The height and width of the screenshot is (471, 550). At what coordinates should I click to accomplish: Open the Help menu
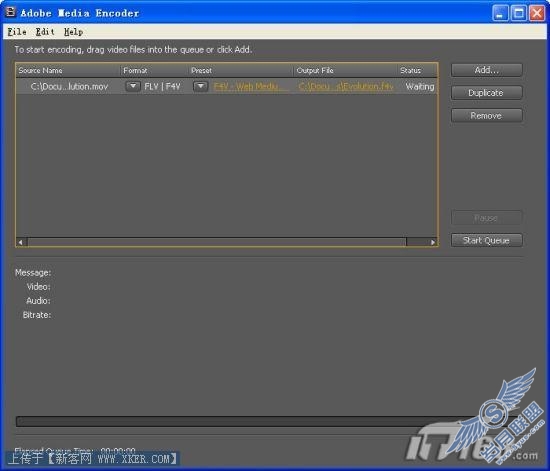point(73,32)
